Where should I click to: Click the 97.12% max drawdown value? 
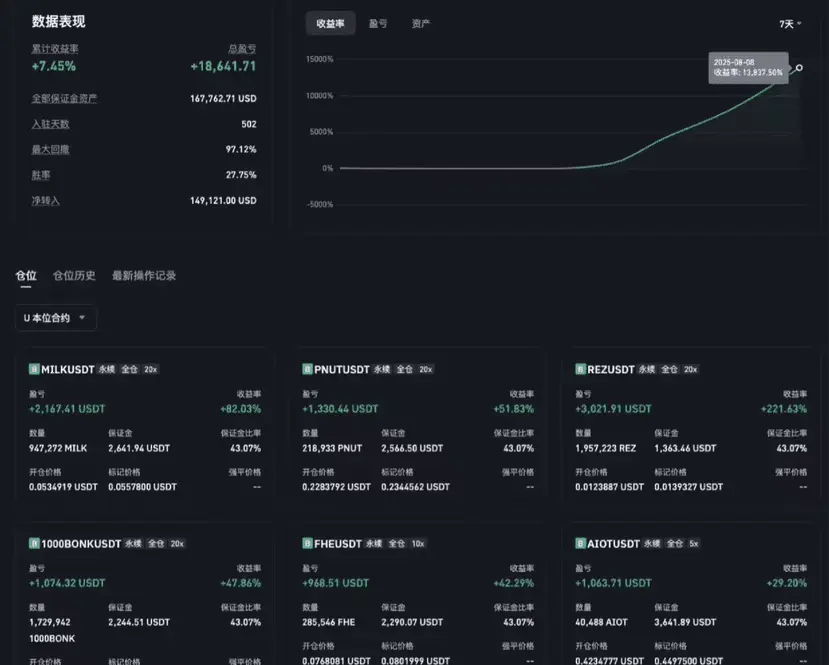pos(241,150)
